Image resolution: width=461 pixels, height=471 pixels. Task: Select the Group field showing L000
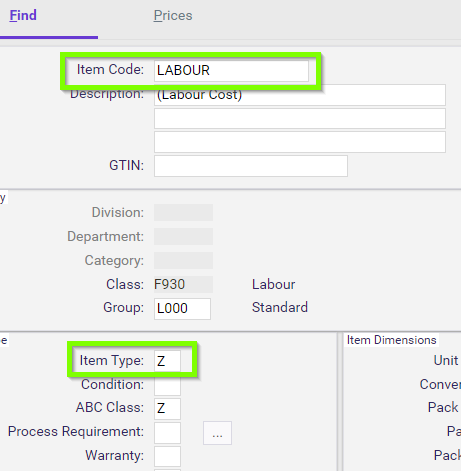coord(182,309)
